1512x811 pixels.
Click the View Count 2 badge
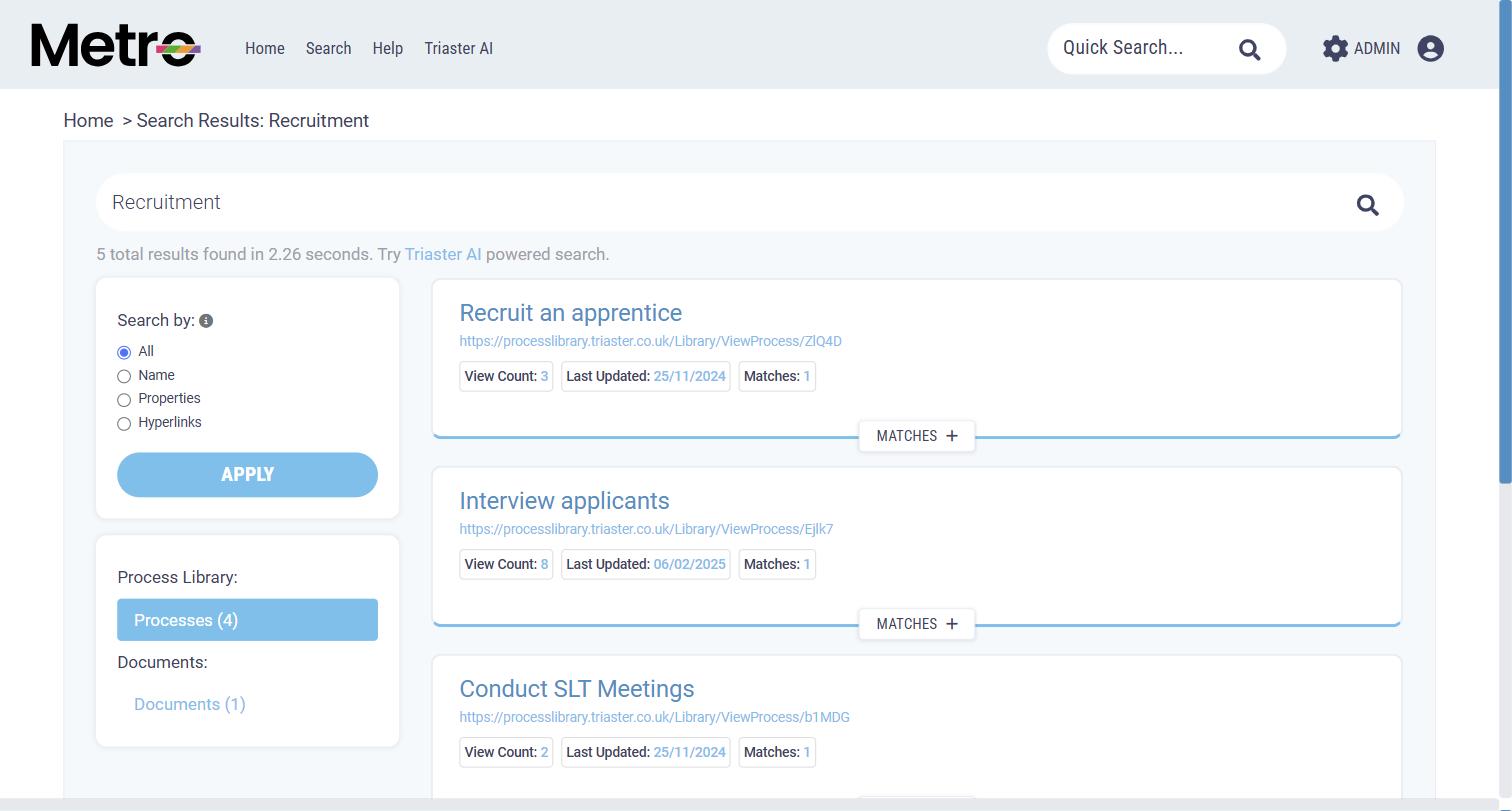[506, 752]
